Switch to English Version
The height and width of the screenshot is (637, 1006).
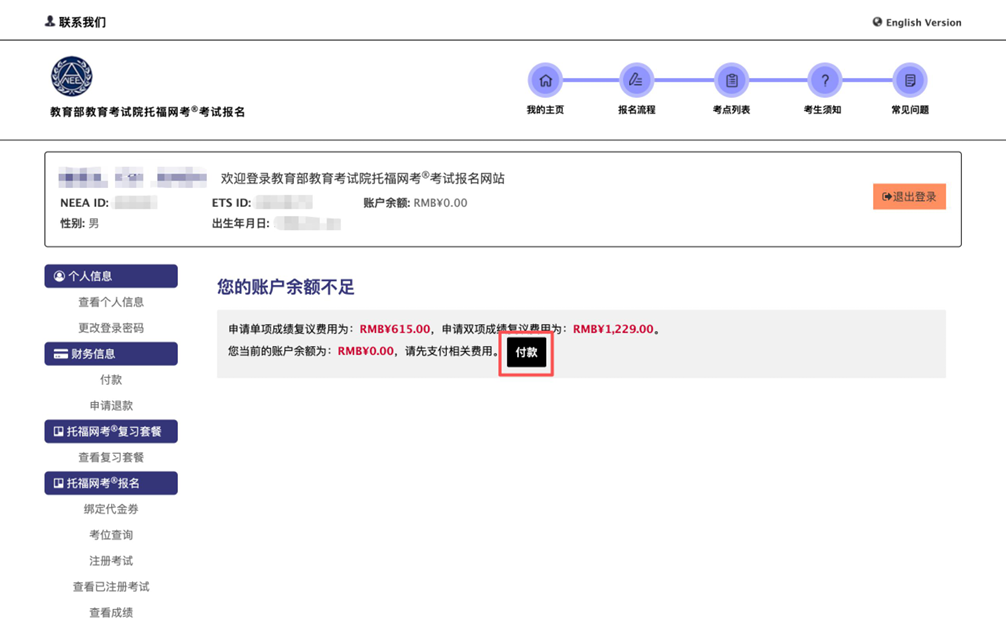(923, 22)
